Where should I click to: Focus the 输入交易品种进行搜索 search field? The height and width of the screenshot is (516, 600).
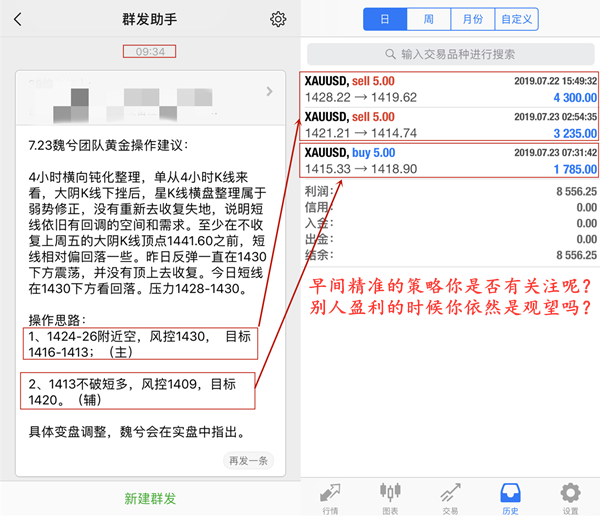coord(450,54)
